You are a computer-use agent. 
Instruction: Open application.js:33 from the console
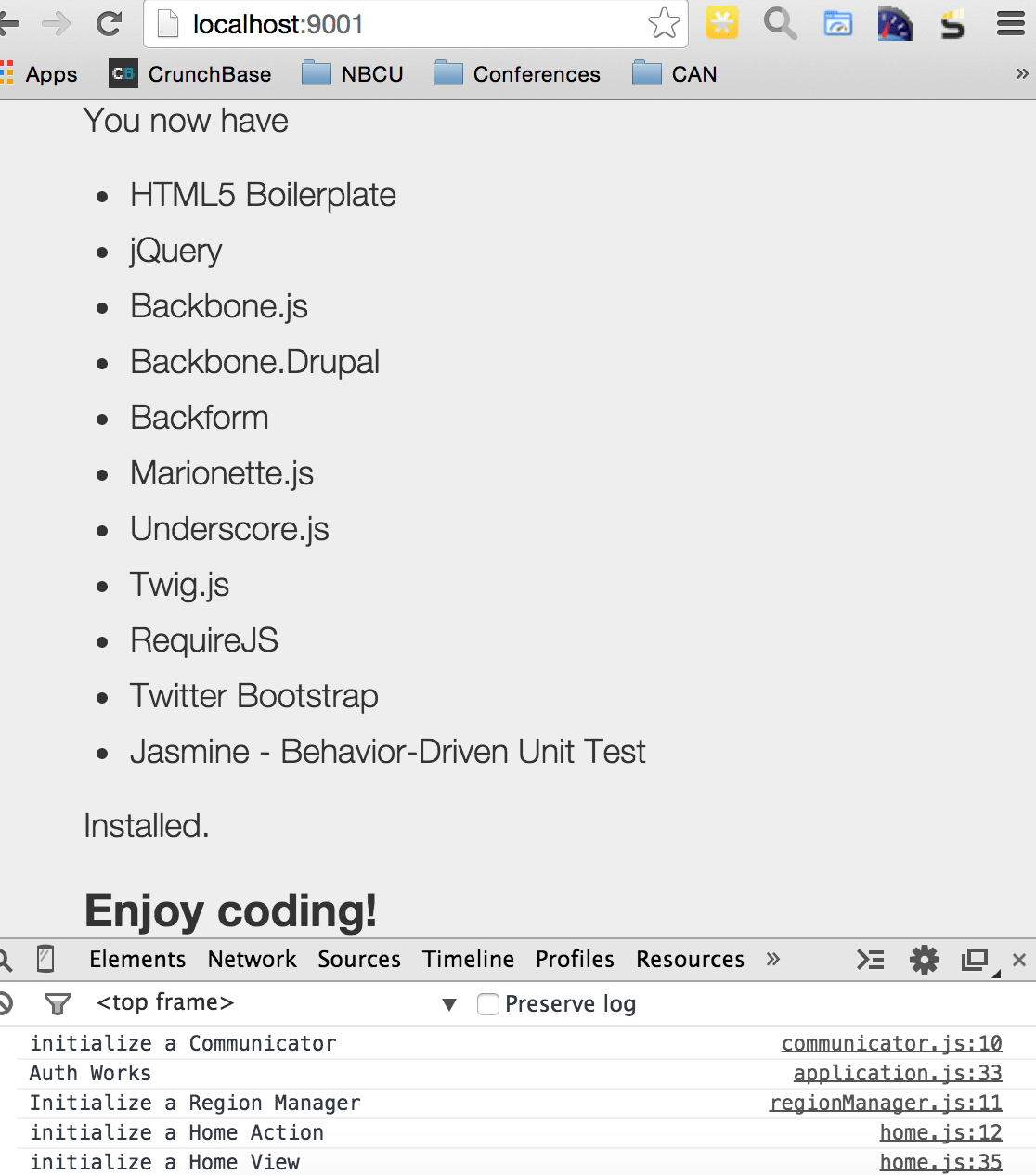(x=897, y=1073)
